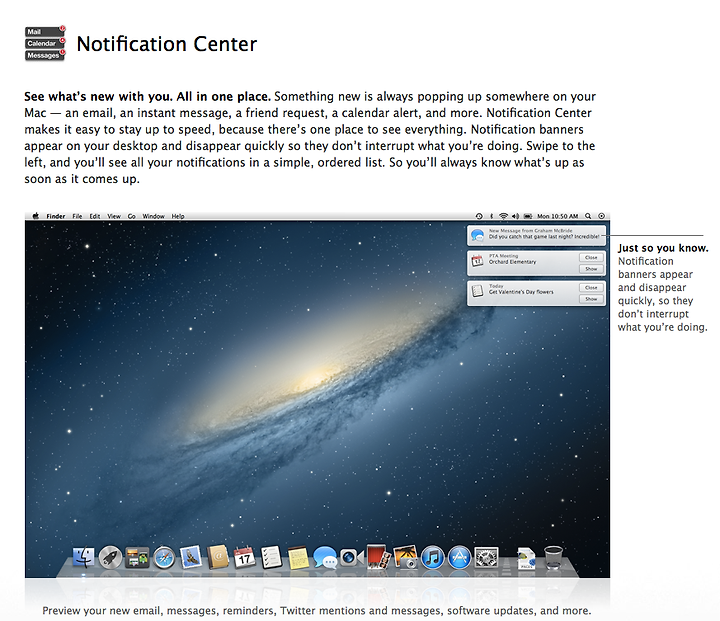Click battery icon in menu bar

point(528,216)
